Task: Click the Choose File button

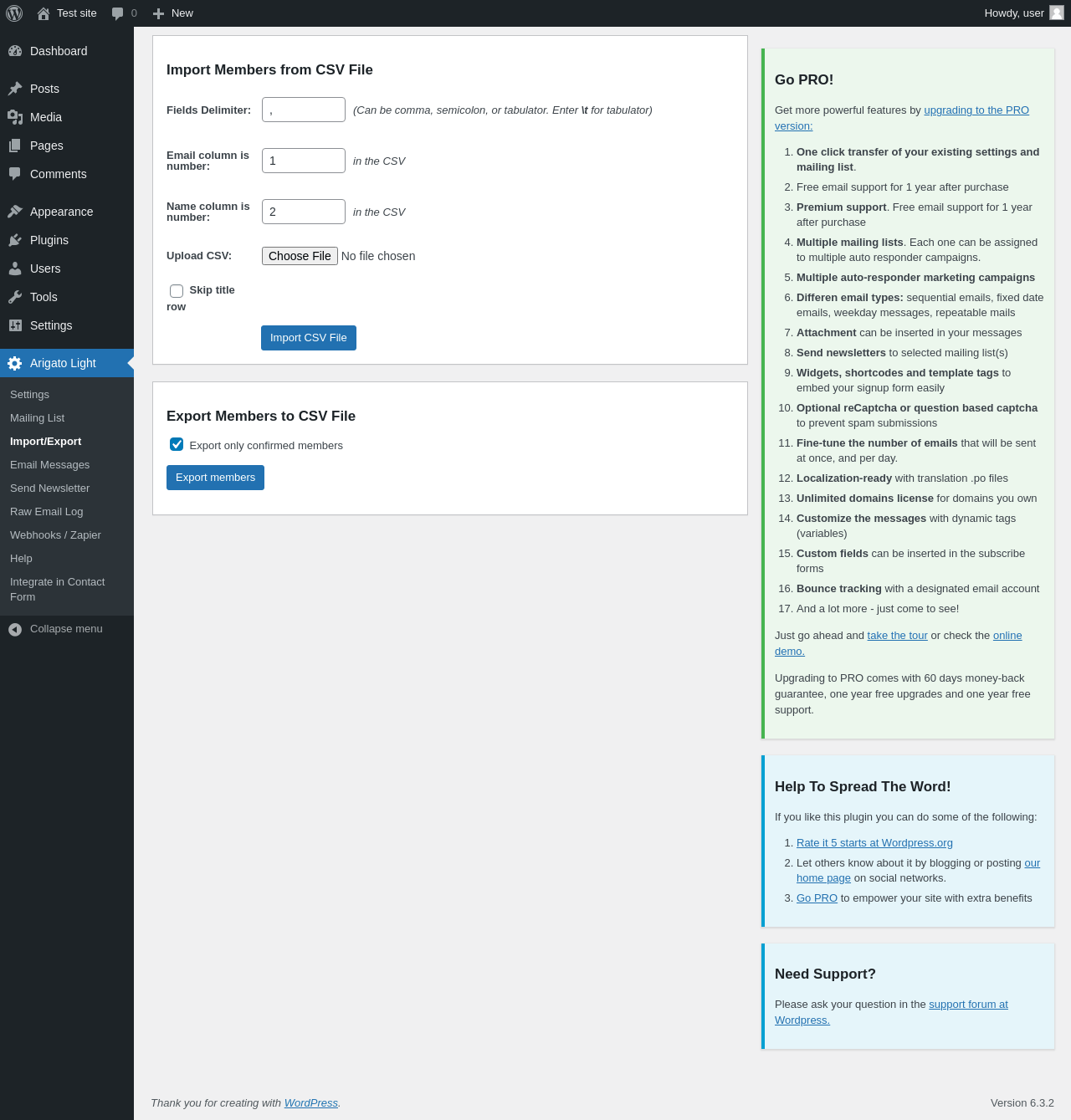Action: point(300,256)
